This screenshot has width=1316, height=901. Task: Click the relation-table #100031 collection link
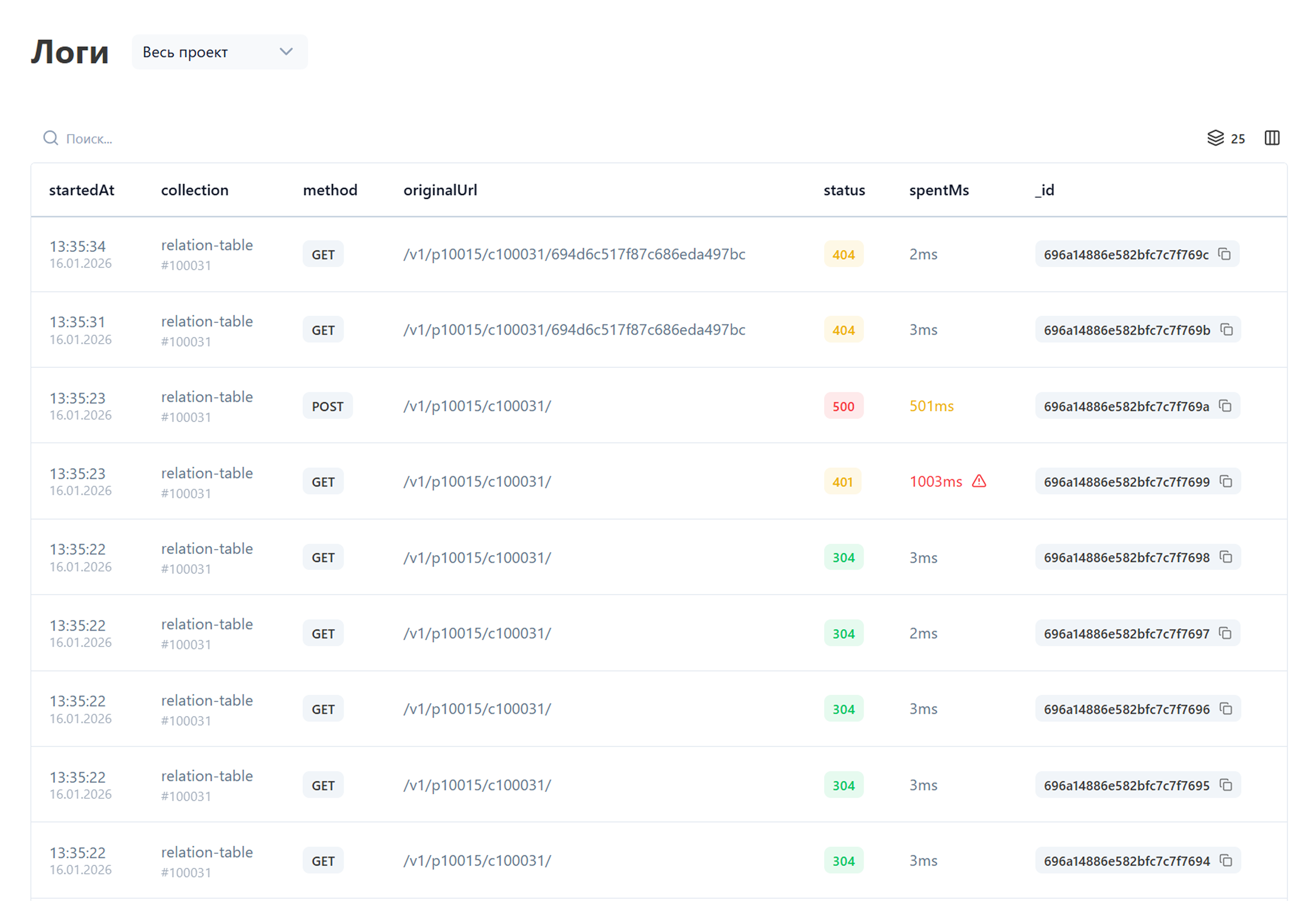tap(206, 253)
